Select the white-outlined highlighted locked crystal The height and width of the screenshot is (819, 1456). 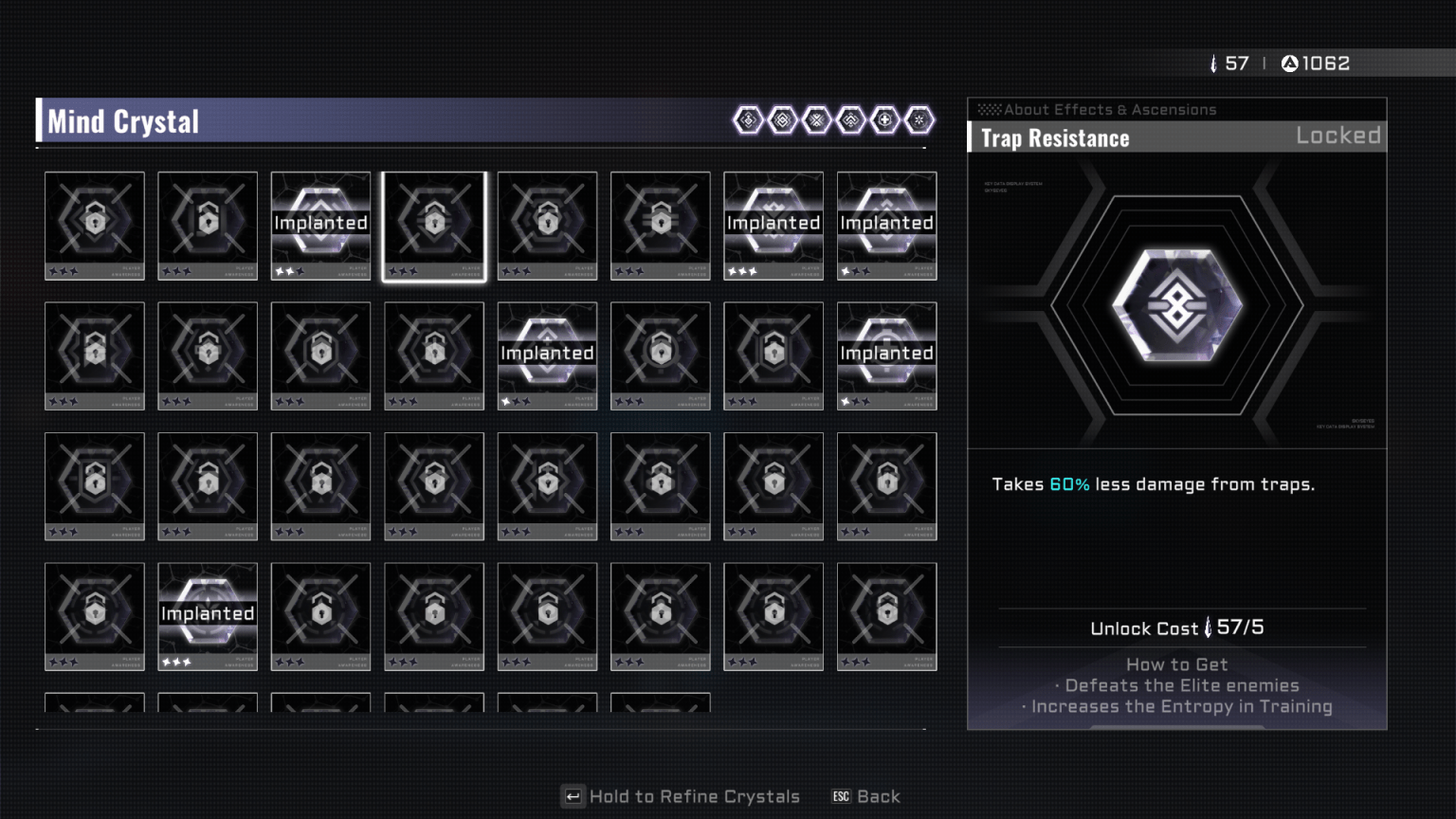434,226
